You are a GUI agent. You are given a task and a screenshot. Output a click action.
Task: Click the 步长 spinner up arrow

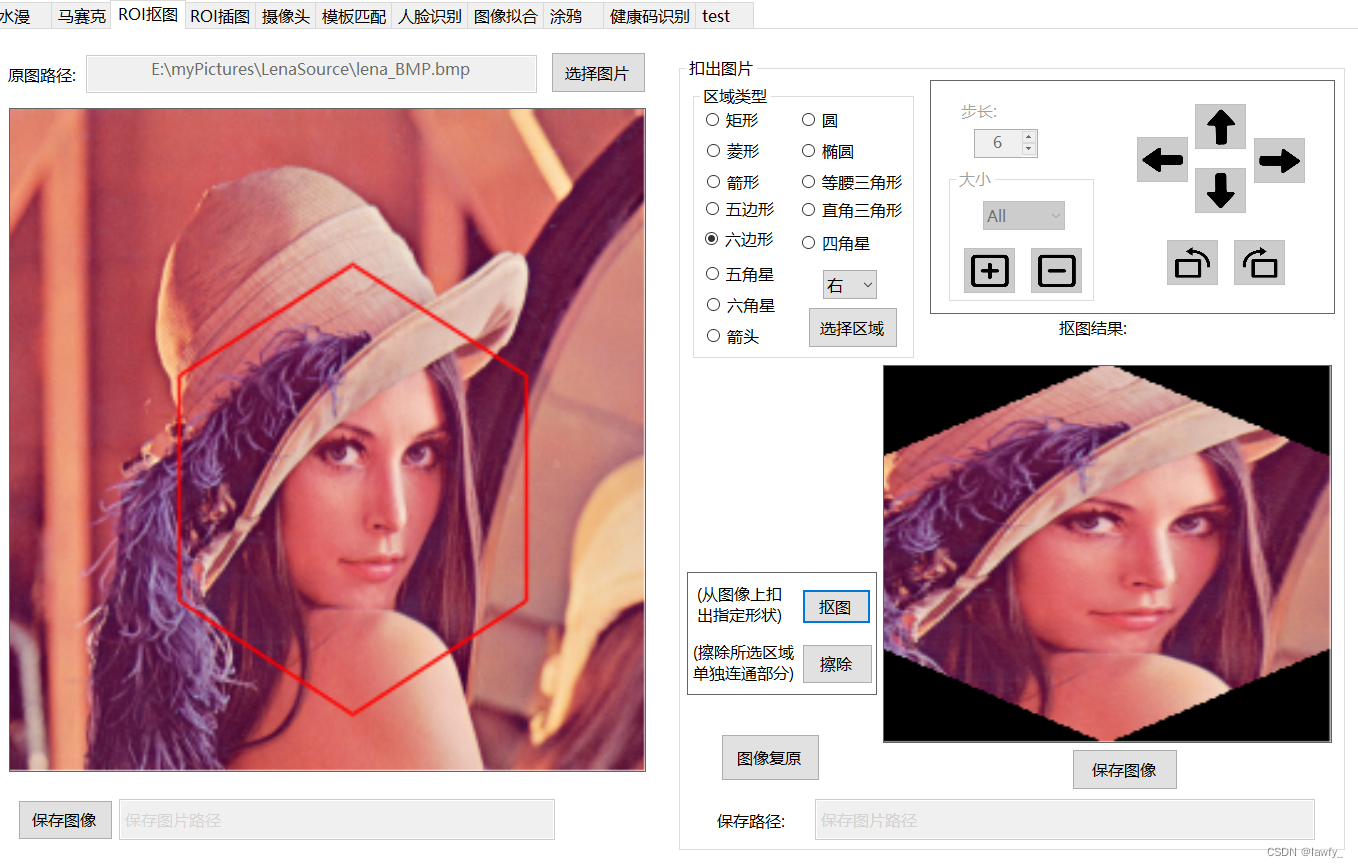click(x=1028, y=137)
